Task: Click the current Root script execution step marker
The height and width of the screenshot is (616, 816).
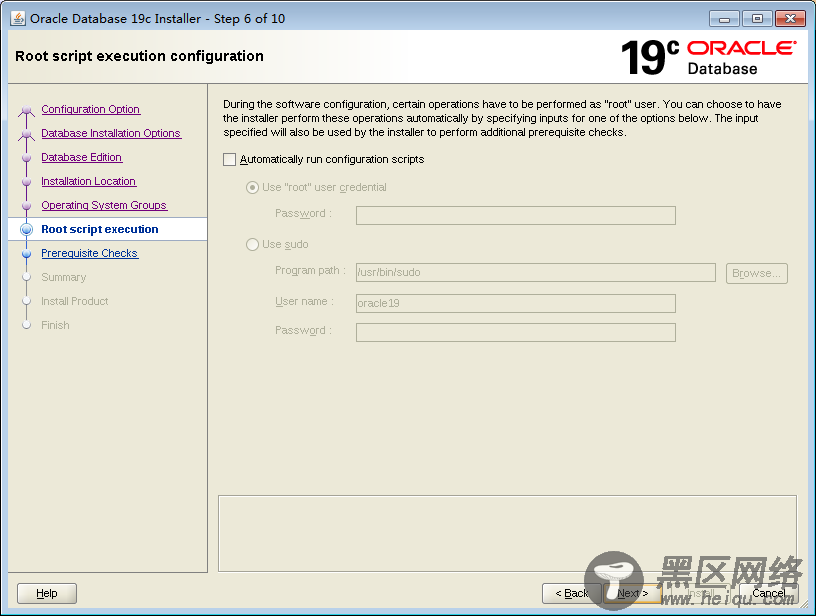Action: [27, 229]
